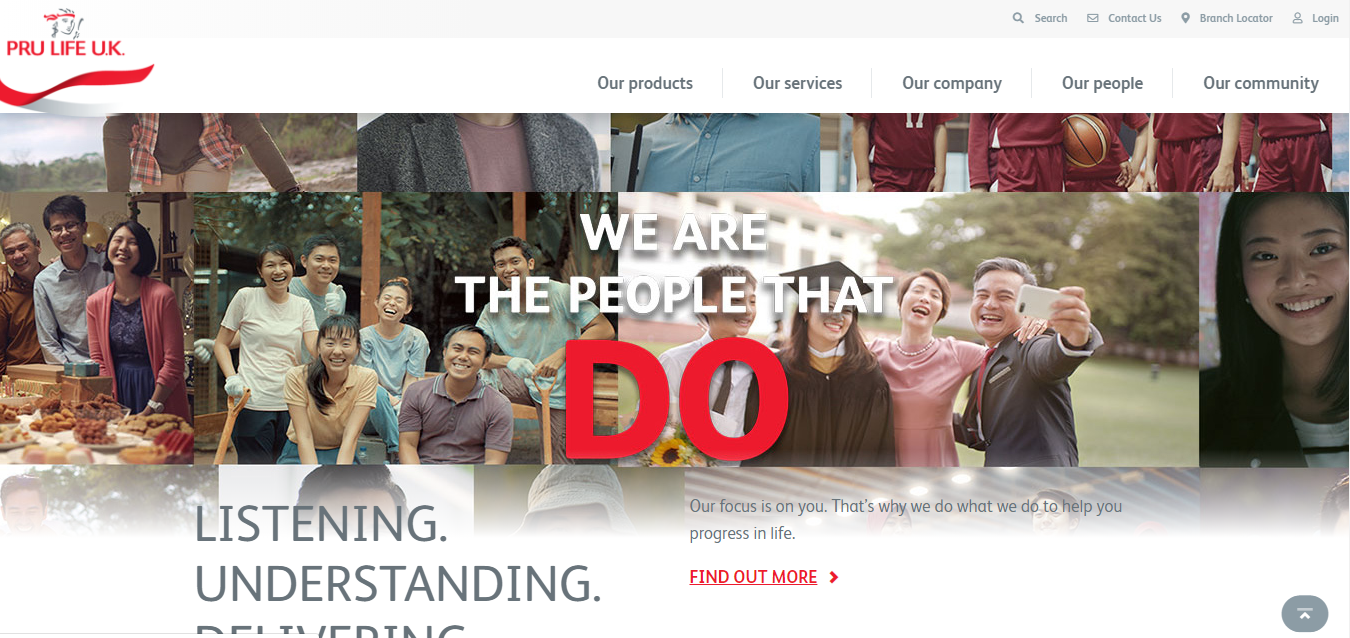Click the magnifying glass search icon

(x=1018, y=18)
